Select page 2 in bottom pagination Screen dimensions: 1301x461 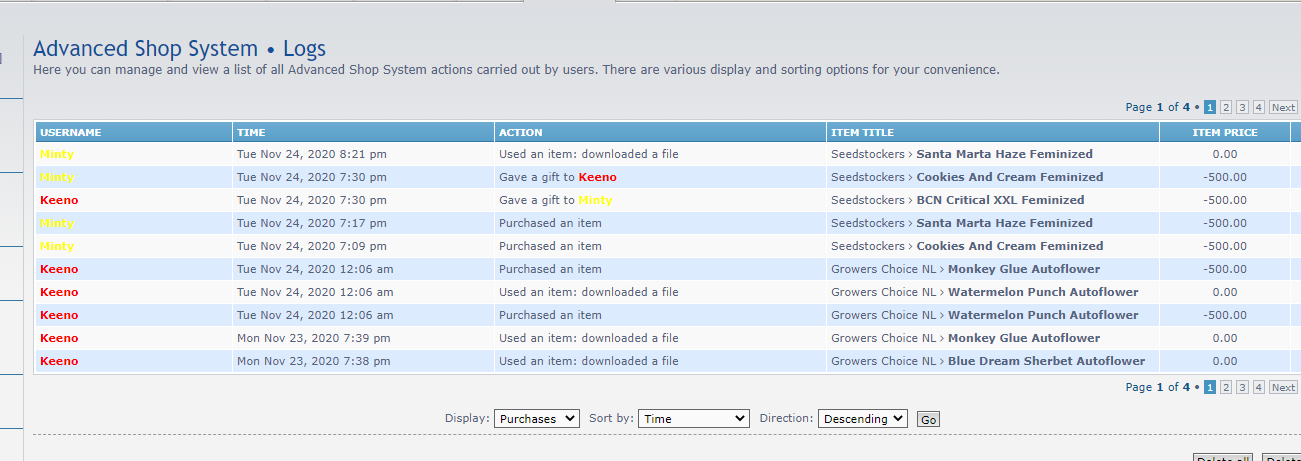point(1226,388)
